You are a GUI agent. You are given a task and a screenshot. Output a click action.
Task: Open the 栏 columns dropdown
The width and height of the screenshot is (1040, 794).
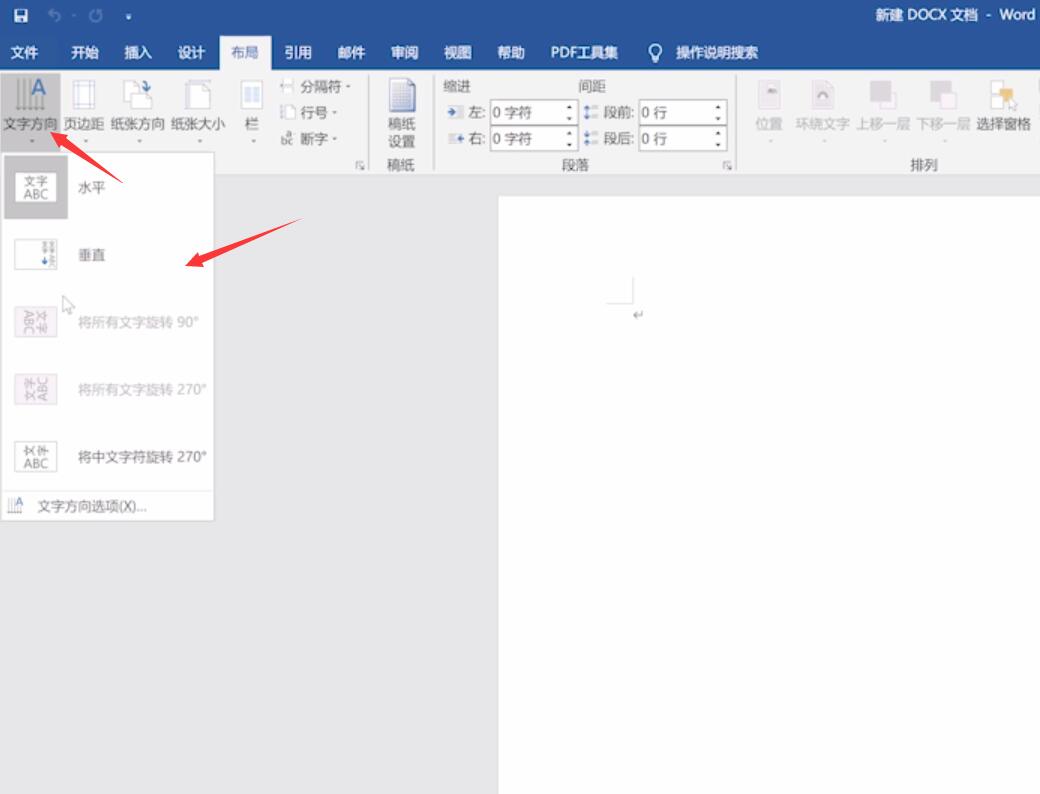(252, 111)
